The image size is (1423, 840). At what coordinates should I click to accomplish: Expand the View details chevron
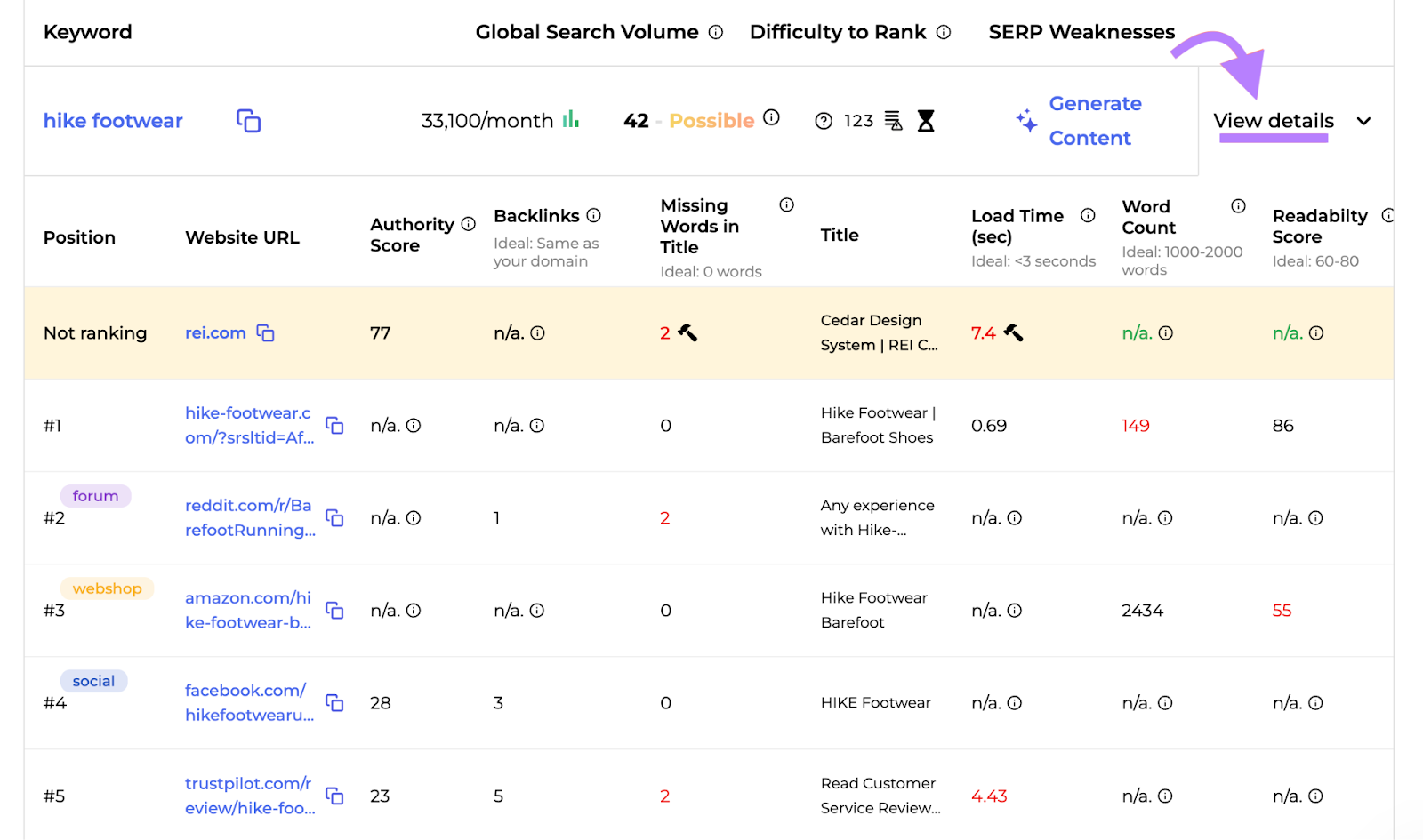pos(1363,121)
